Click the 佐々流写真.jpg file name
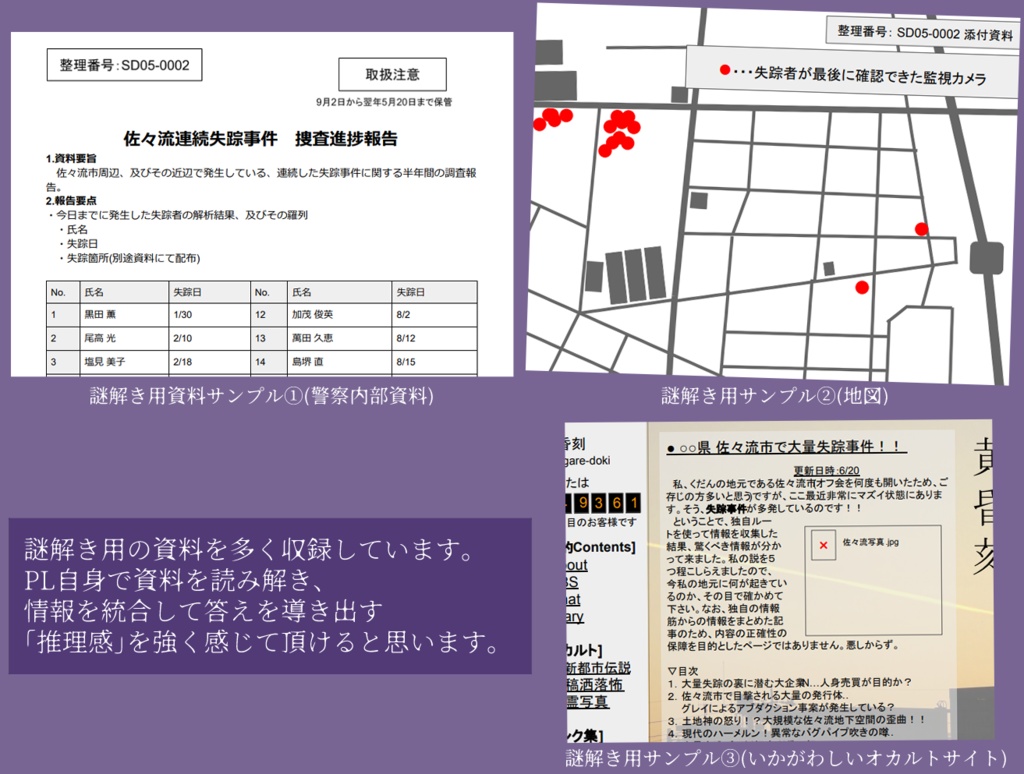Screen dimensions: 1024x774 point(871,541)
